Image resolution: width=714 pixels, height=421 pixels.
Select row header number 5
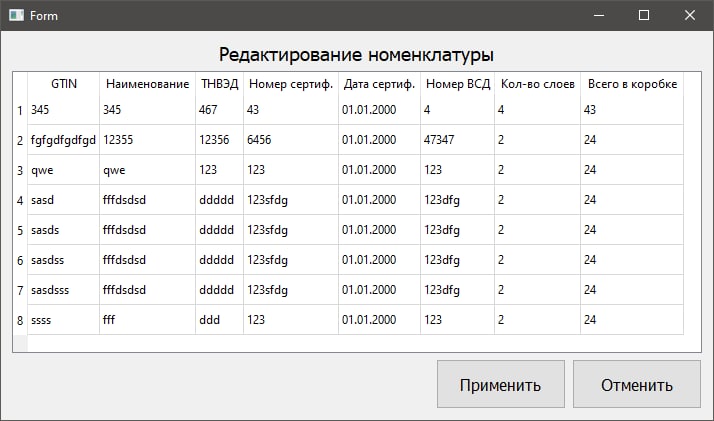click(20, 230)
